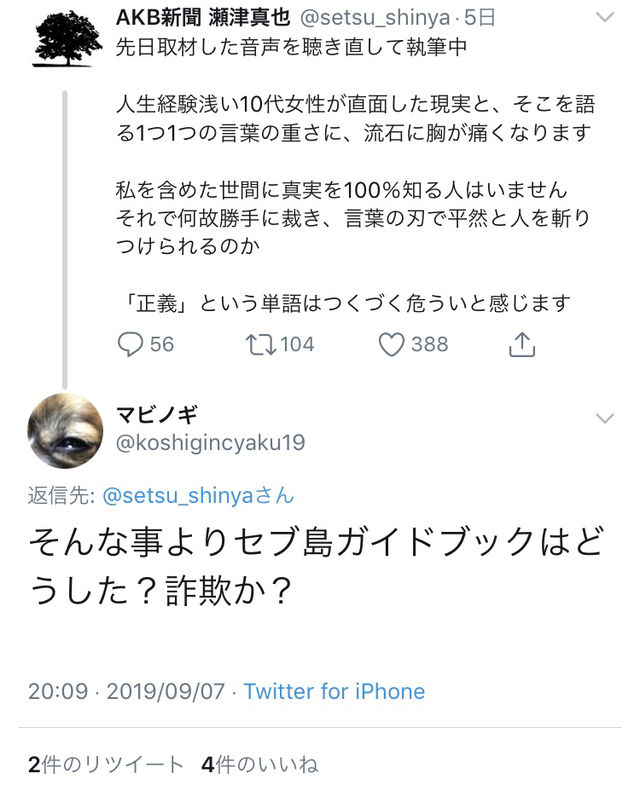
Task: Expand the chevron menu on AKB新聞 tweet
Action: (605, 17)
